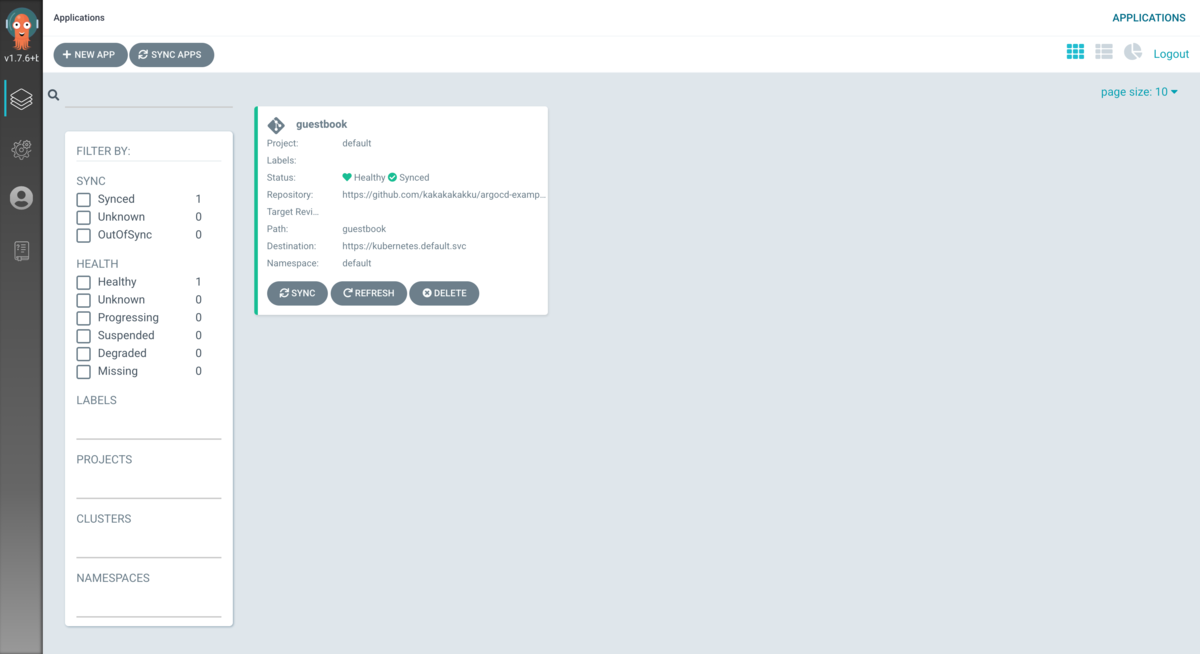
Task: Click the guestbook Path value
Action: pos(364,229)
